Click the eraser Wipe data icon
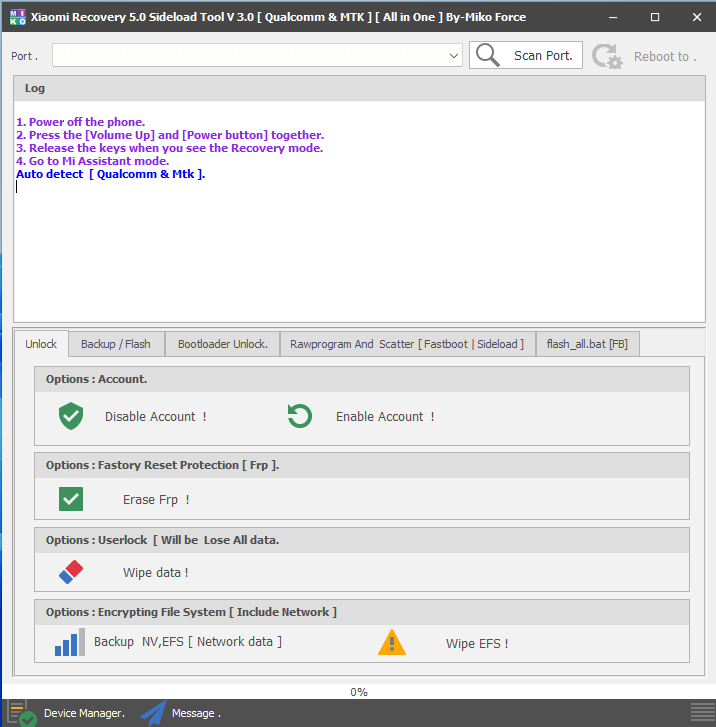The width and height of the screenshot is (716, 727). 71,572
